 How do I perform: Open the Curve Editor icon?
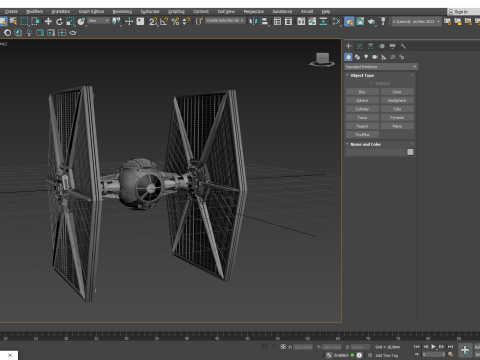(x=312, y=22)
